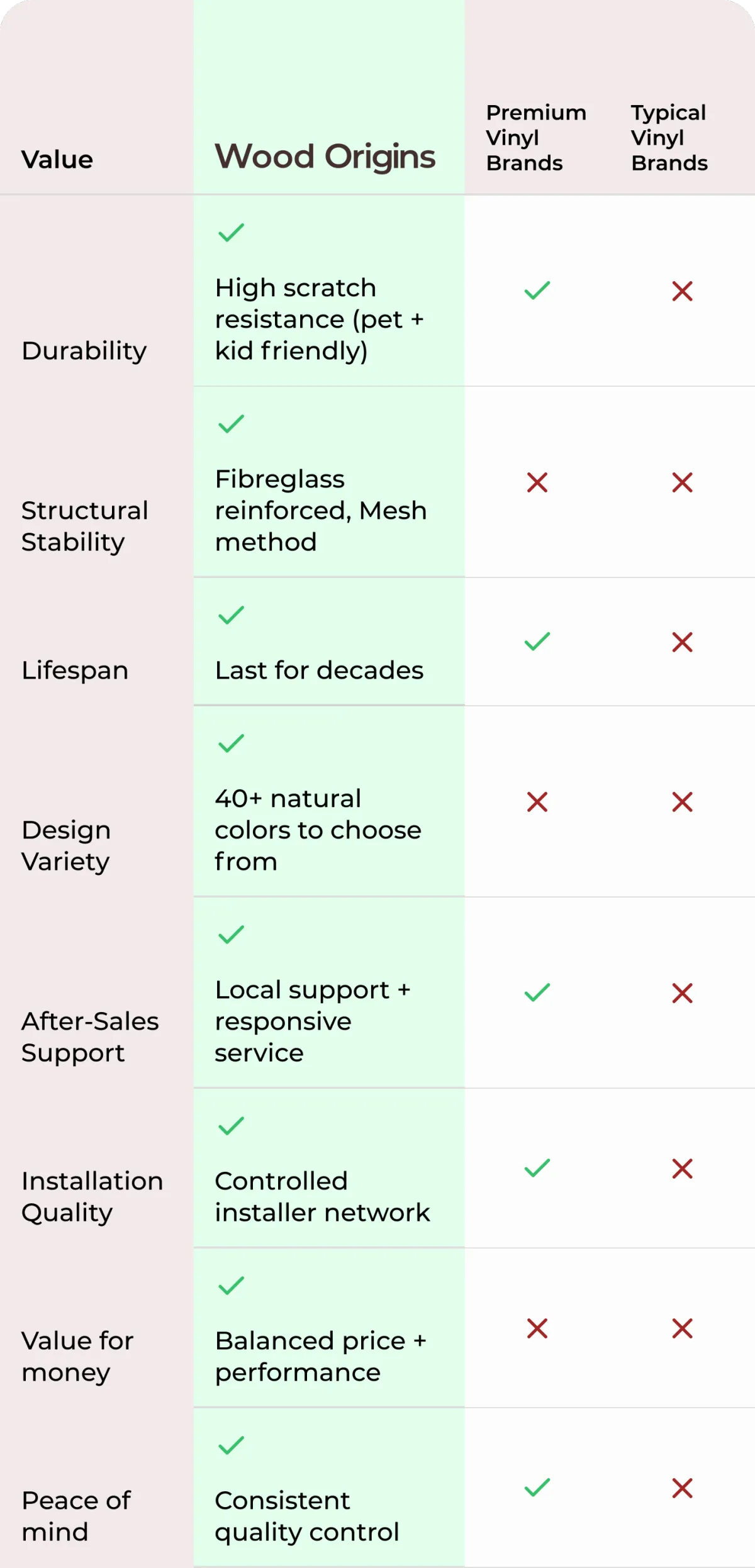Click the green checkmark above High scratch resistance
The width and height of the screenshot is (755, 1568).
tap(231, 233)
